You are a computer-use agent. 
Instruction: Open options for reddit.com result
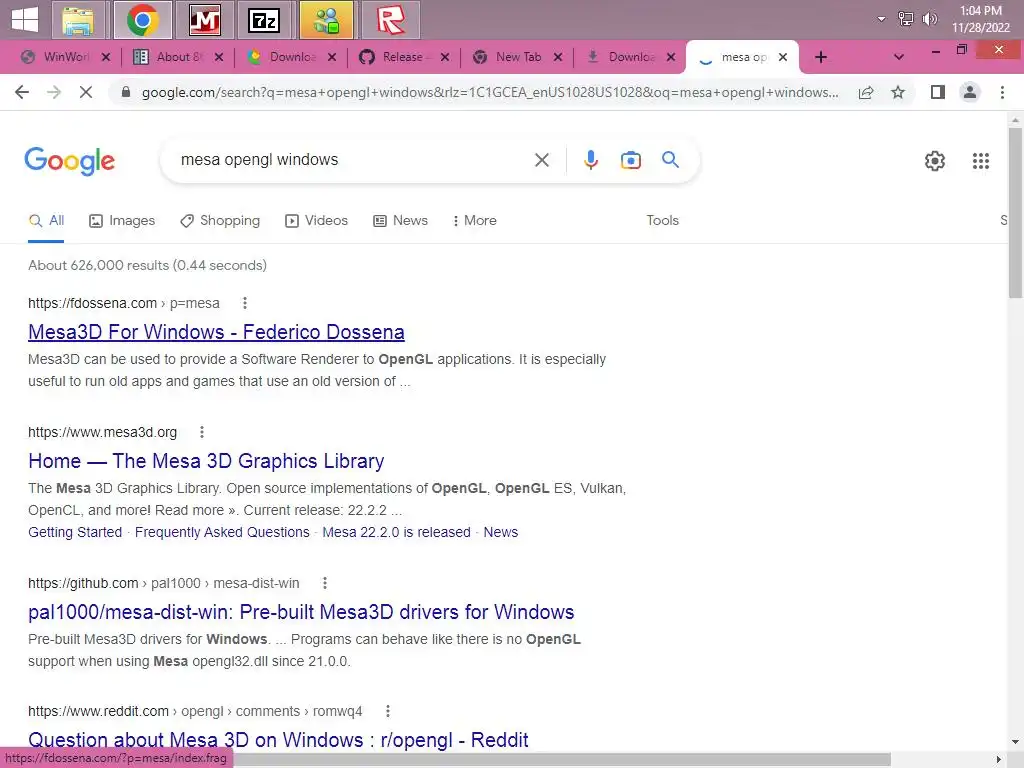pyautogui.click(x=388, y=711)
